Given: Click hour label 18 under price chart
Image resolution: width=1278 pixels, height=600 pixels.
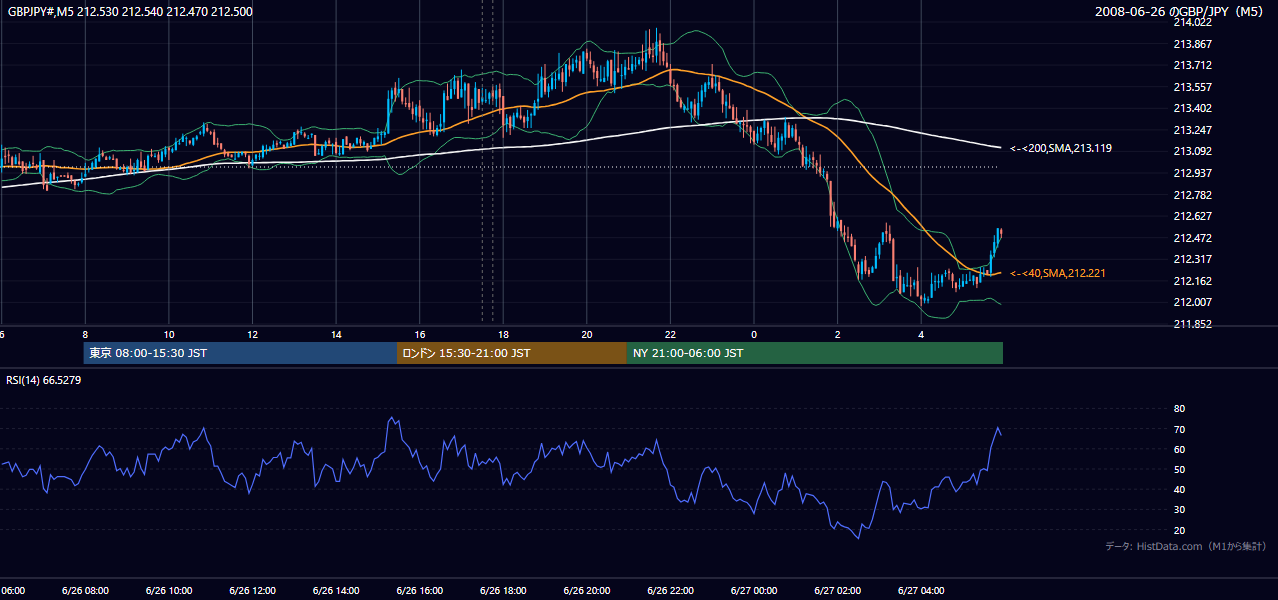Looking at the screenshot, I should pos(503,334).
